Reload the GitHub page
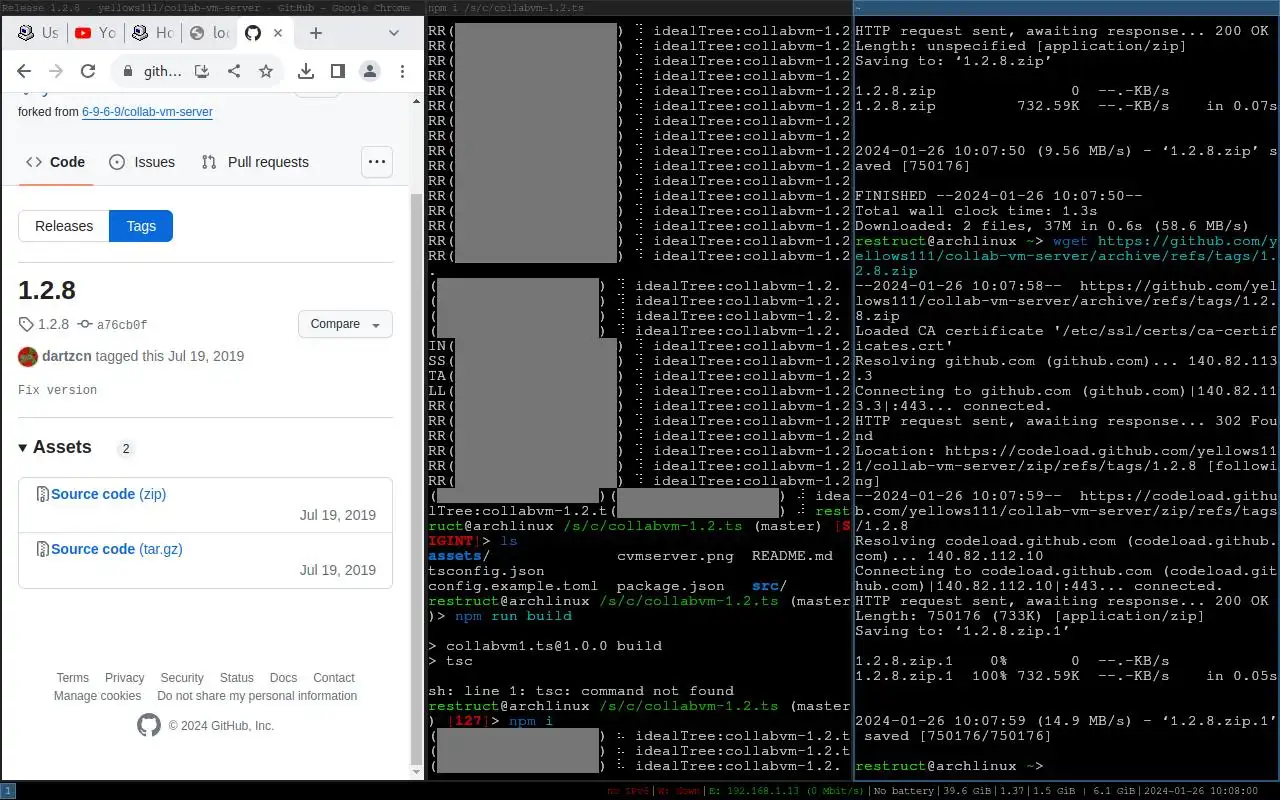 [x=88, y=71]
